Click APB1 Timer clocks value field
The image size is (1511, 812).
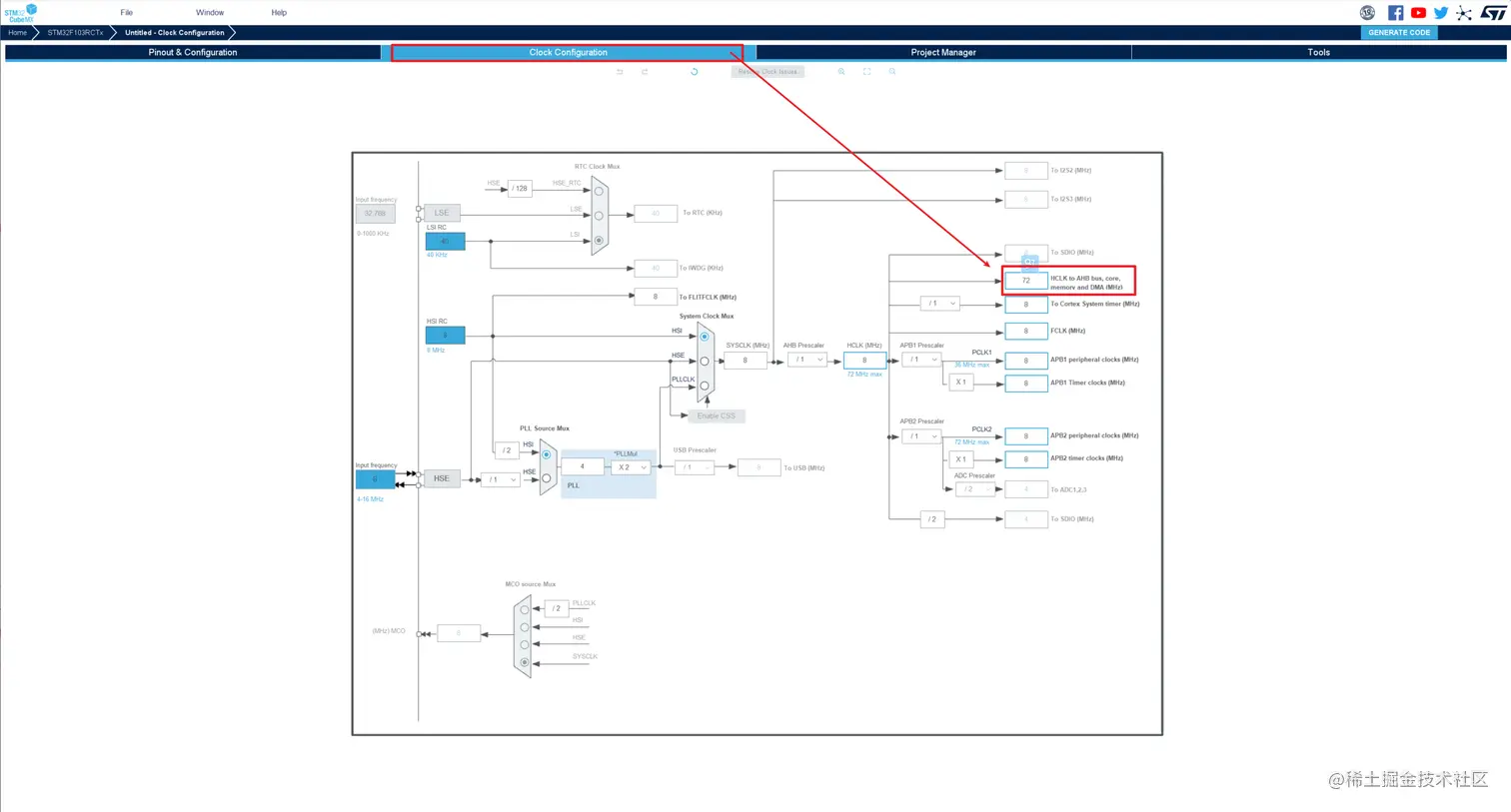click(1026, 384)
